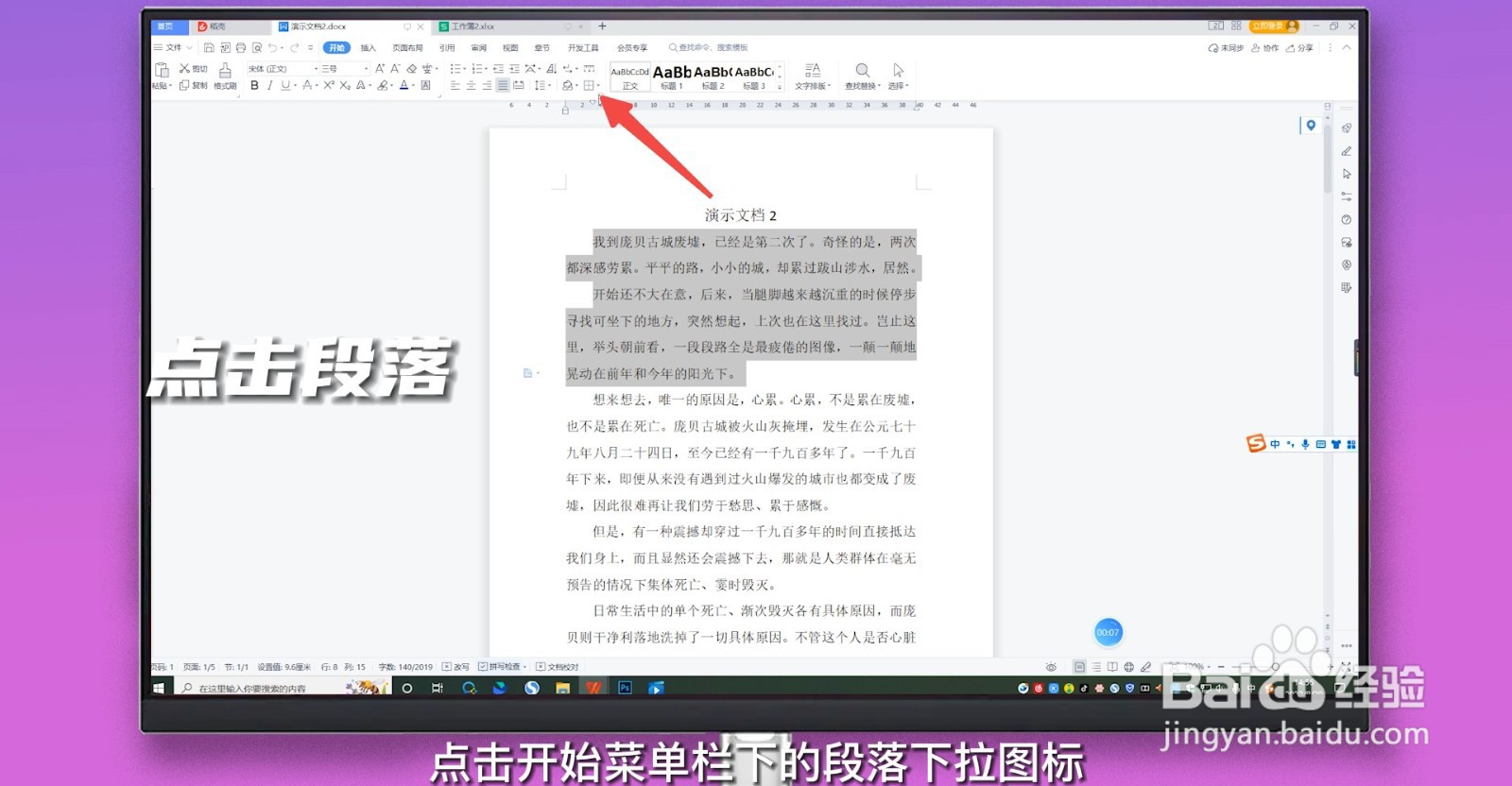Click the Redo arrow icon
Screen dimensions: 1512x786
pos(295,47)
